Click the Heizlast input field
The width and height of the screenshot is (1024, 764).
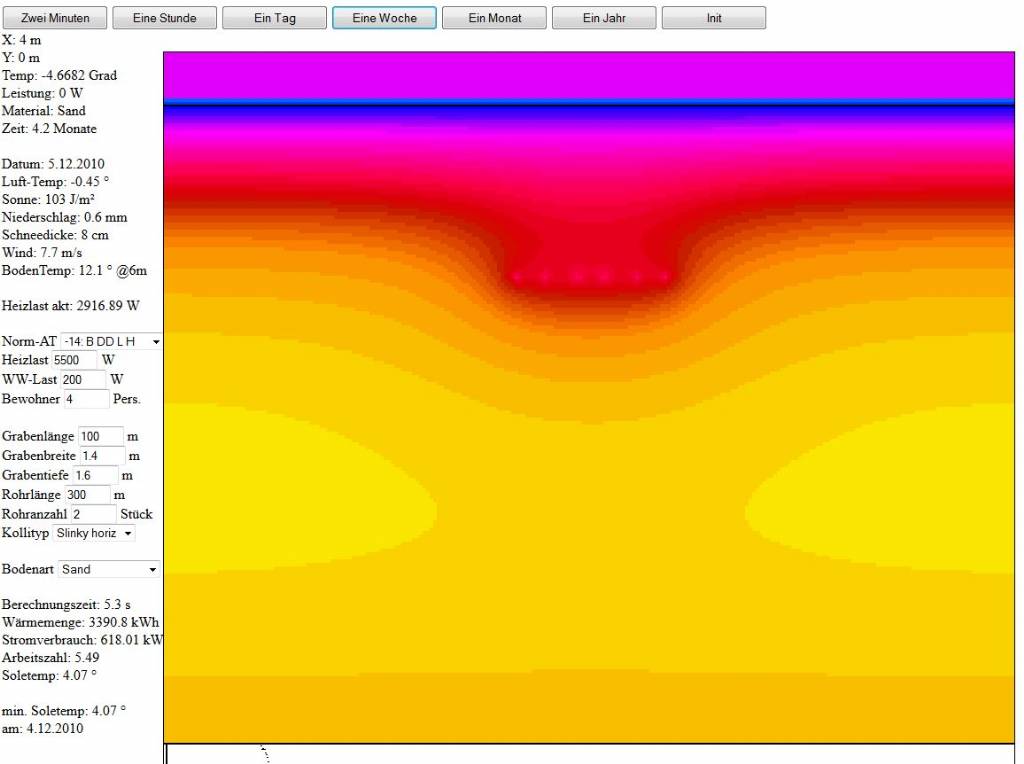pos(74,360)
